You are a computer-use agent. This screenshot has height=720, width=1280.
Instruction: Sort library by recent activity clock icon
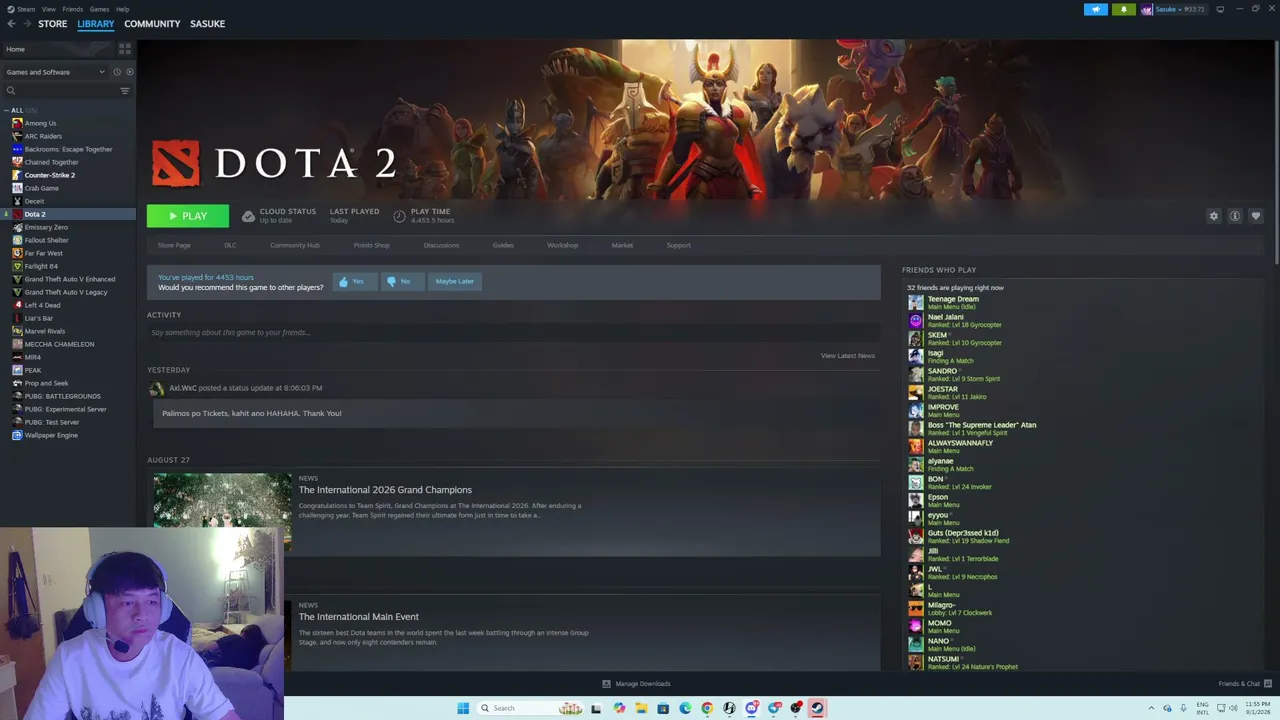[116, 72]
